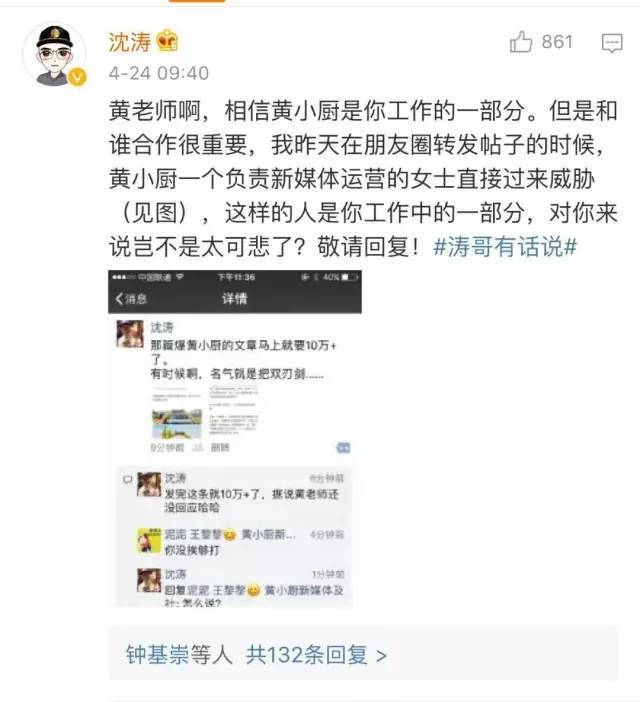Click the 861 like count
This screenshot has height=702, width=640.
pyautogui.click(x=557, y=42)
